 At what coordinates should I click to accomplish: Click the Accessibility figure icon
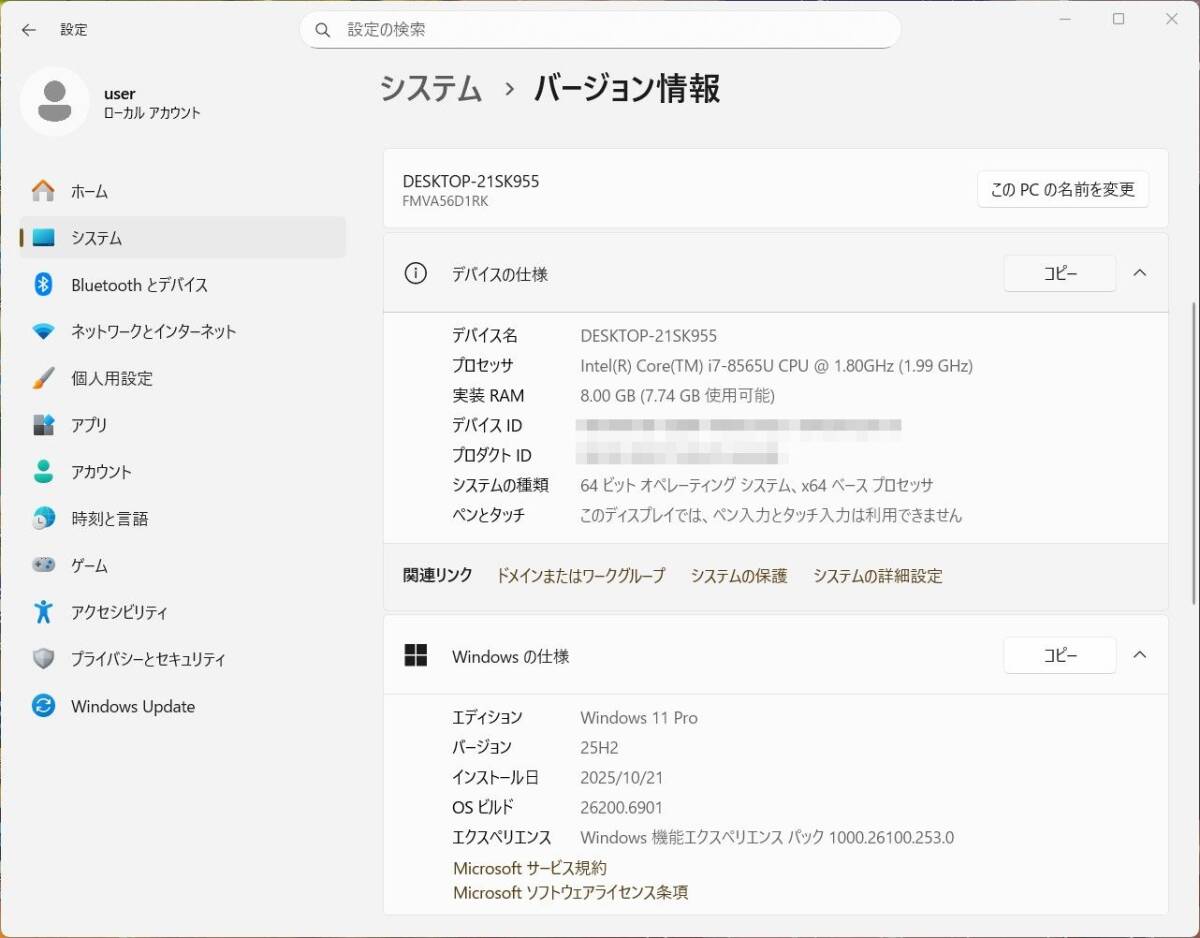pyautogui.click(x=43, y=612)
